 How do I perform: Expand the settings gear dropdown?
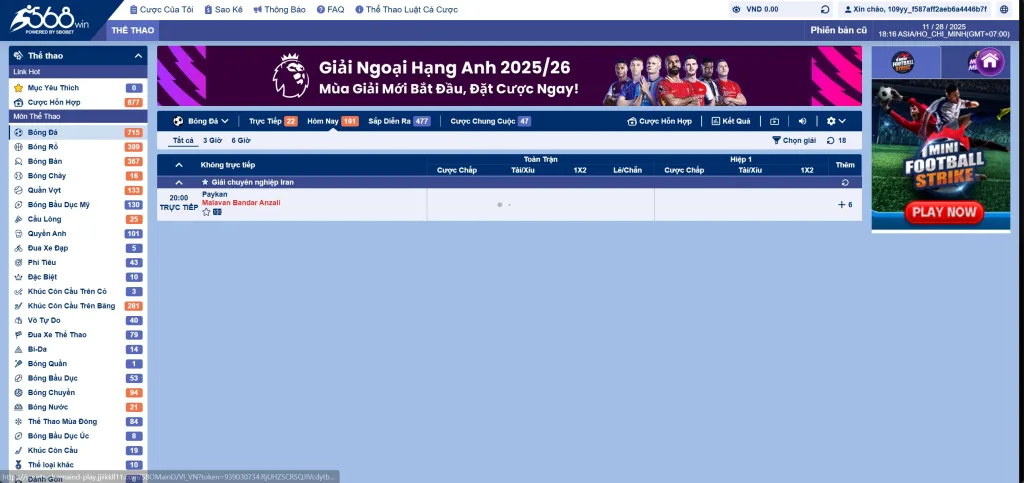click(x=836, y=121)
